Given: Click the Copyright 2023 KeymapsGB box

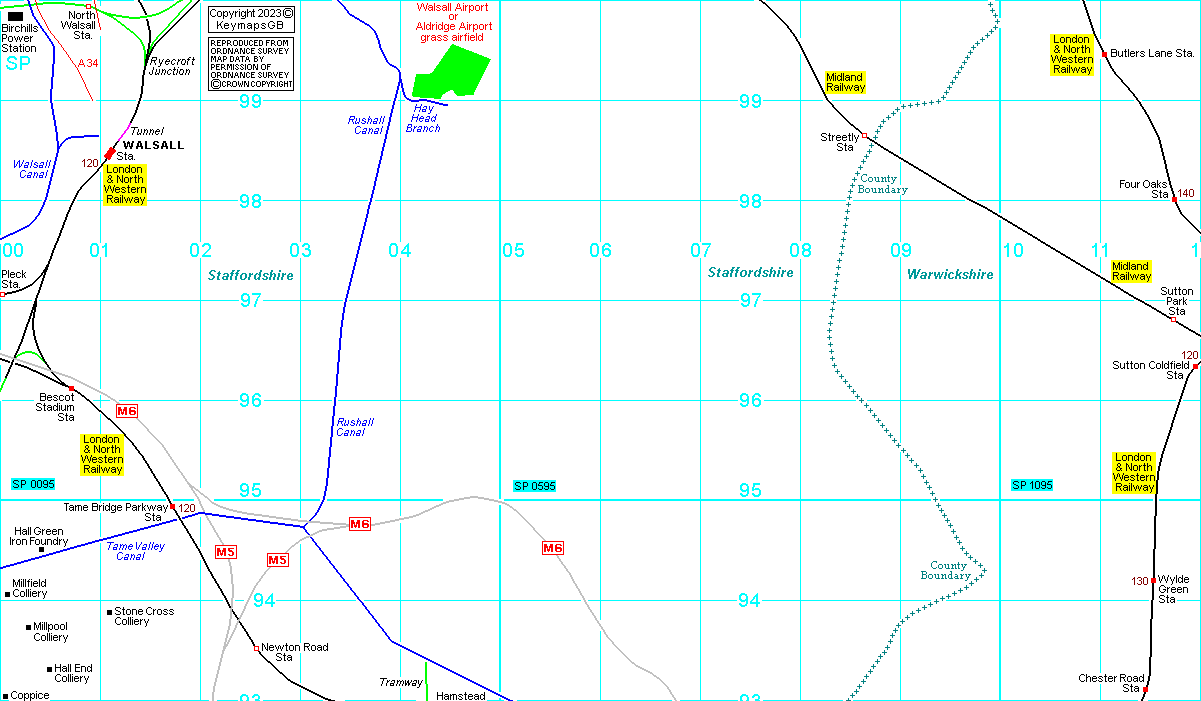Looking at the screenshot, I should [251, 19].
